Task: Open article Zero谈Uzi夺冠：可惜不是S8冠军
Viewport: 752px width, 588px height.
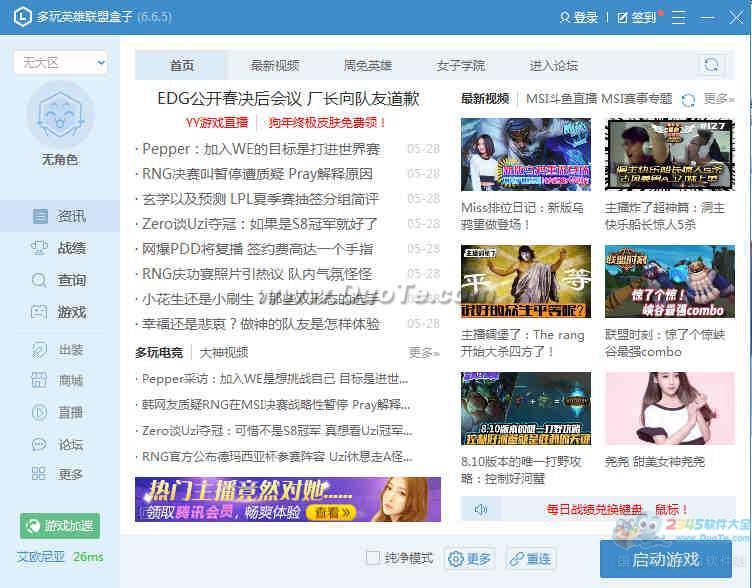Action: 277,431
